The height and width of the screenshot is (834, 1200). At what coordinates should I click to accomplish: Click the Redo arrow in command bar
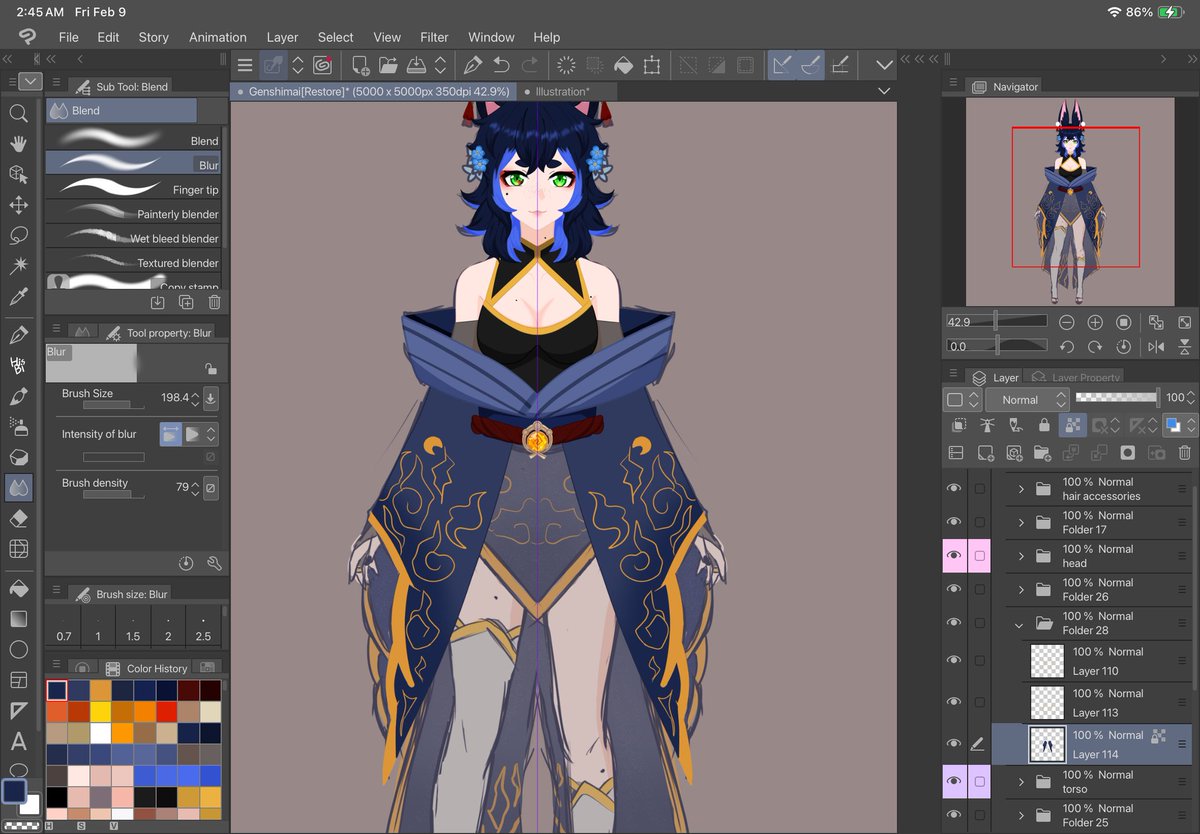[530, 66]
